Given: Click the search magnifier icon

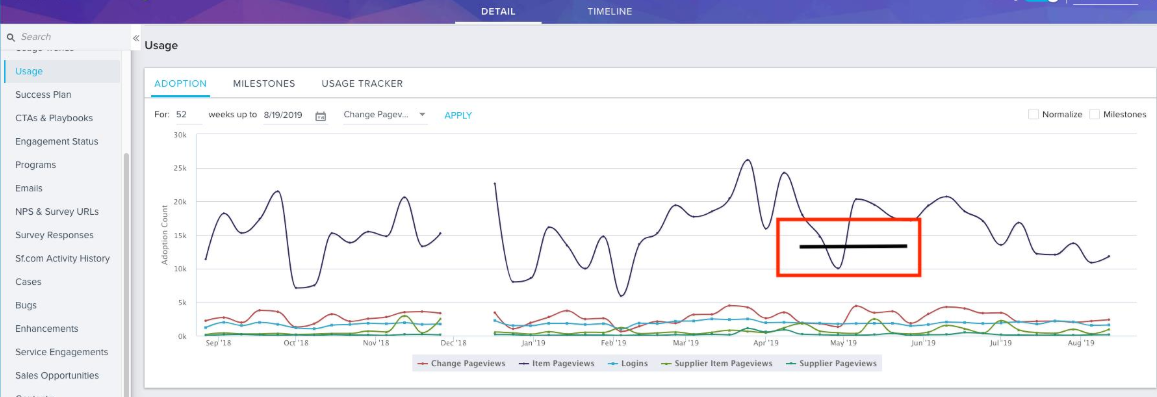Looking at the screenshot, I should (10, 37).
